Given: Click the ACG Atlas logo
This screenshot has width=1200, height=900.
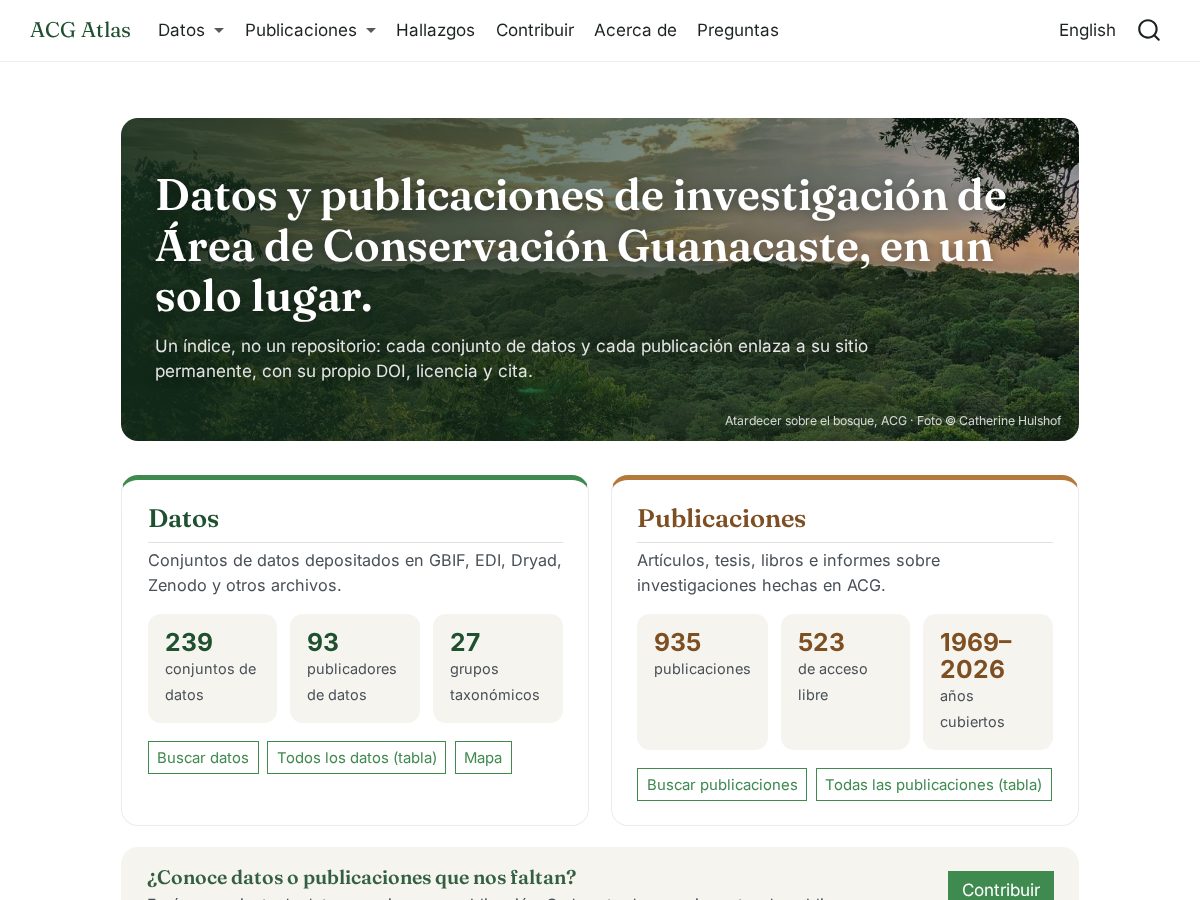Looking at the screenshot, I should [80, 30].
